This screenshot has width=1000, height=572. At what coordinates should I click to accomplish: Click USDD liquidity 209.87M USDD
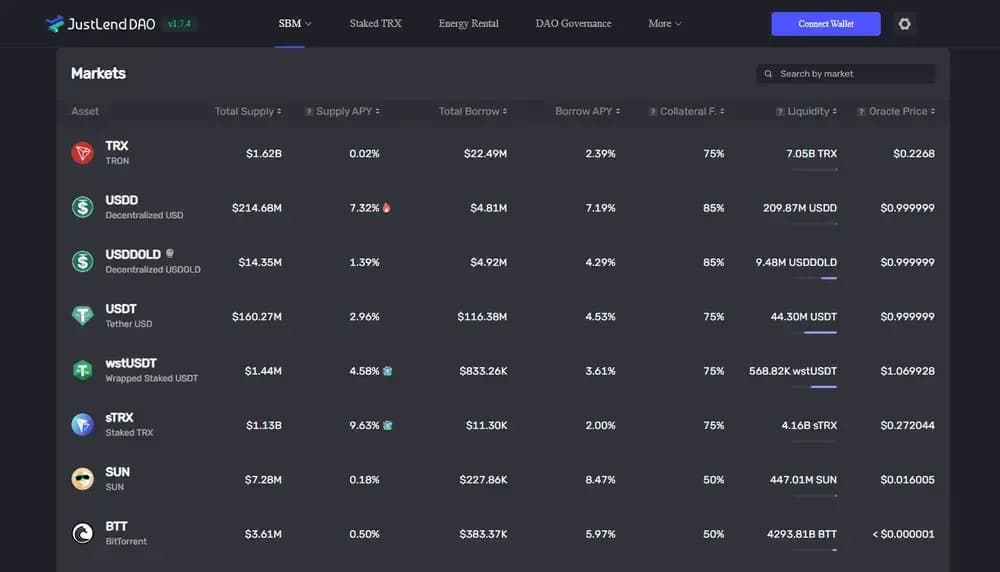click(x=800, y=208)
